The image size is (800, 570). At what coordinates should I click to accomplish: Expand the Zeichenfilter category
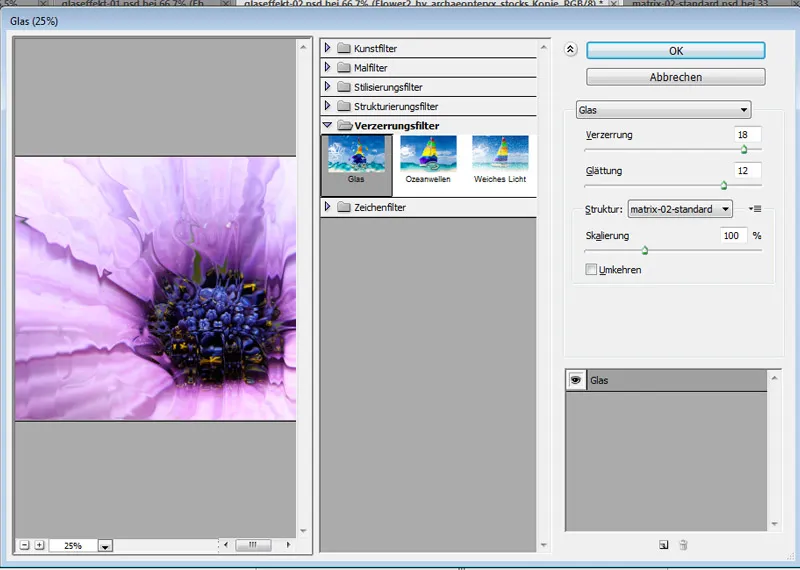coord(328,207)
